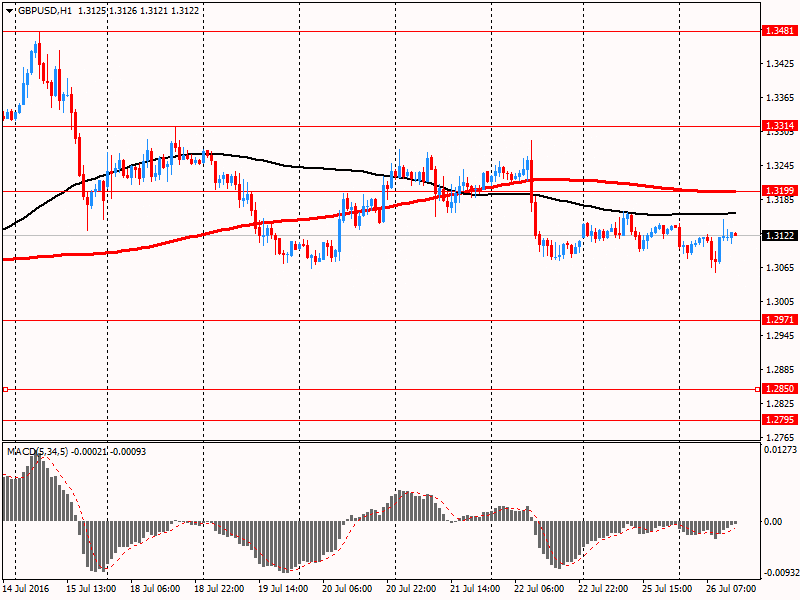This screenshot has width=800, height=600.
Task: Select the 22 Jul 22:00 time label
Action: pos(604,589)
